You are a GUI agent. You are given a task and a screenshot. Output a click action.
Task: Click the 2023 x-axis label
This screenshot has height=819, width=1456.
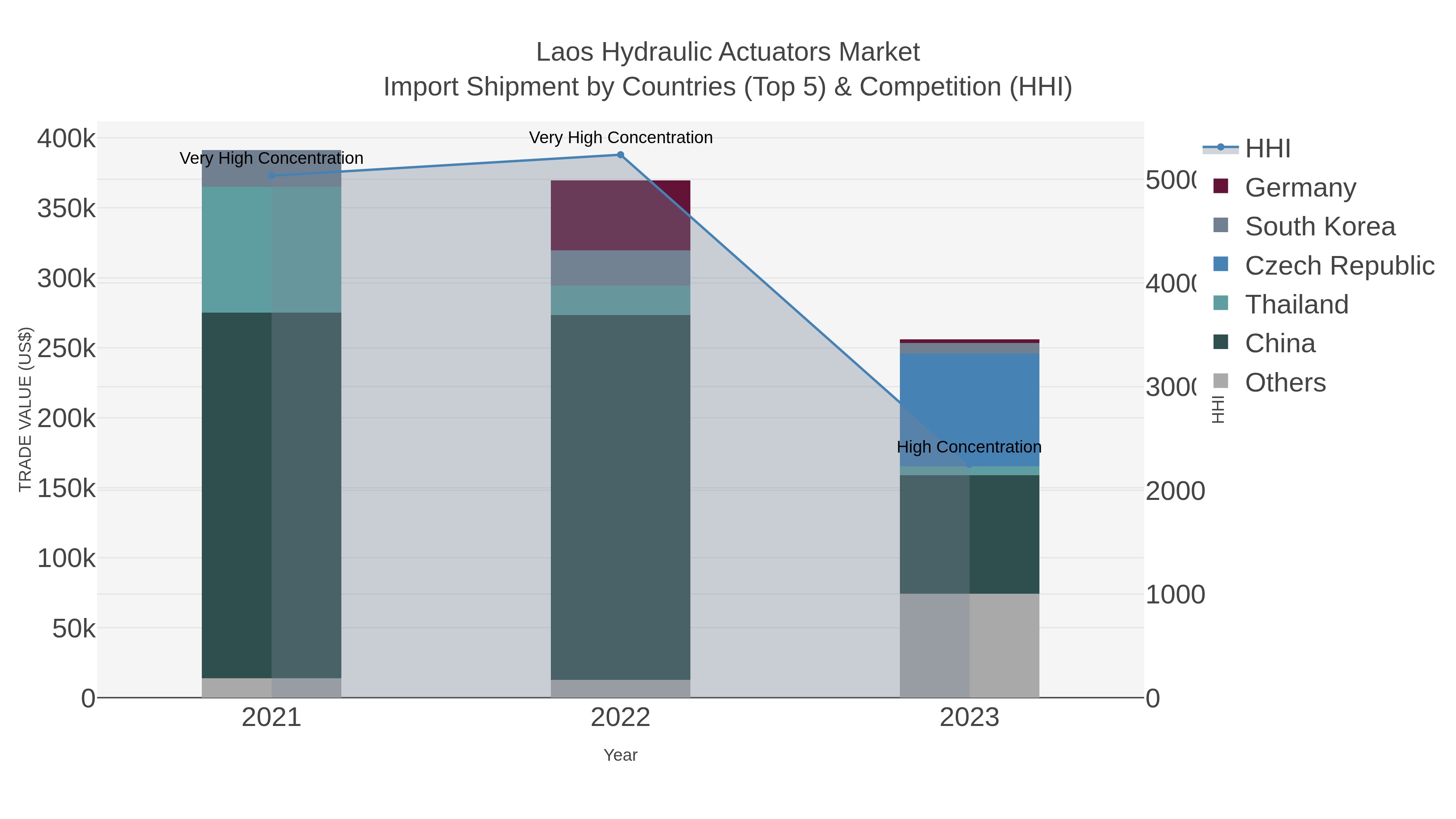[970, 718]
